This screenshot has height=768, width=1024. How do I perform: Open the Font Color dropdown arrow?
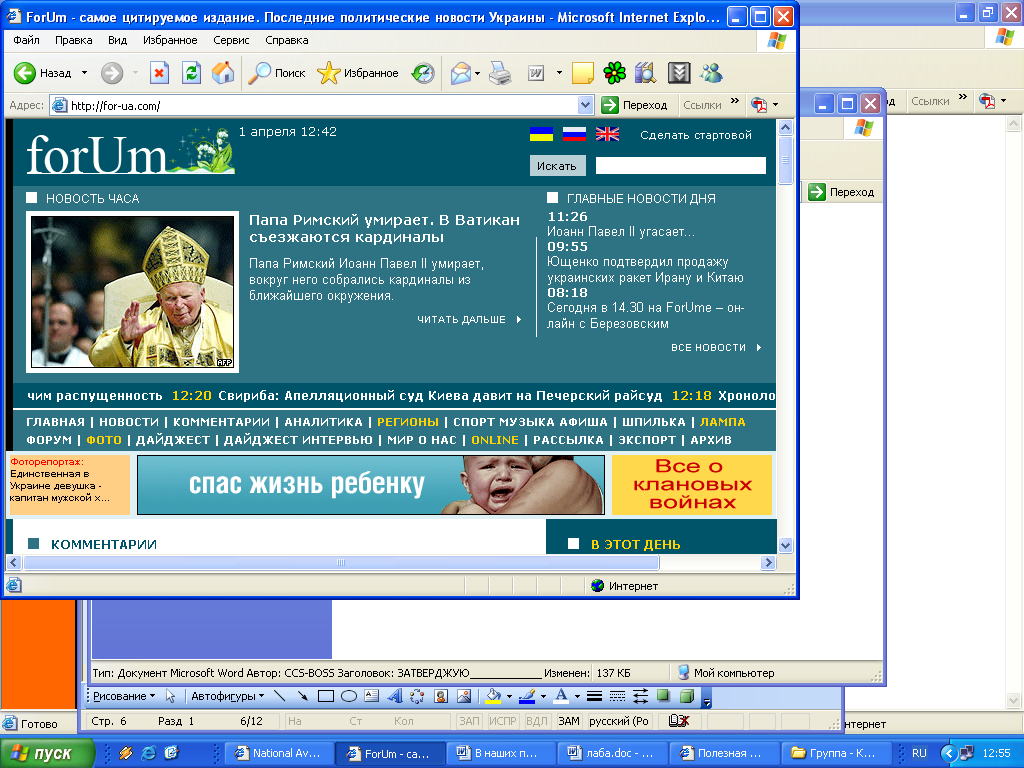point(577,696)
